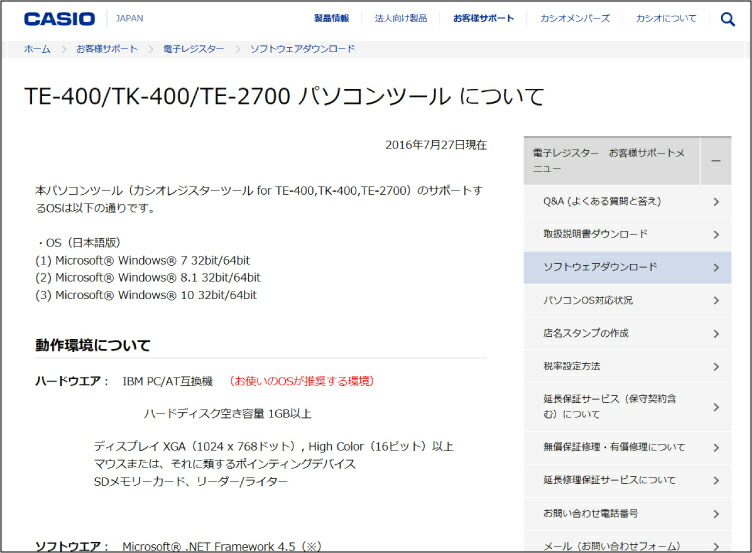
Task: Click the 電子レジスター お客様サポートメニュー sidebar header
Action: pyautogui.click(x=611, y=161)
